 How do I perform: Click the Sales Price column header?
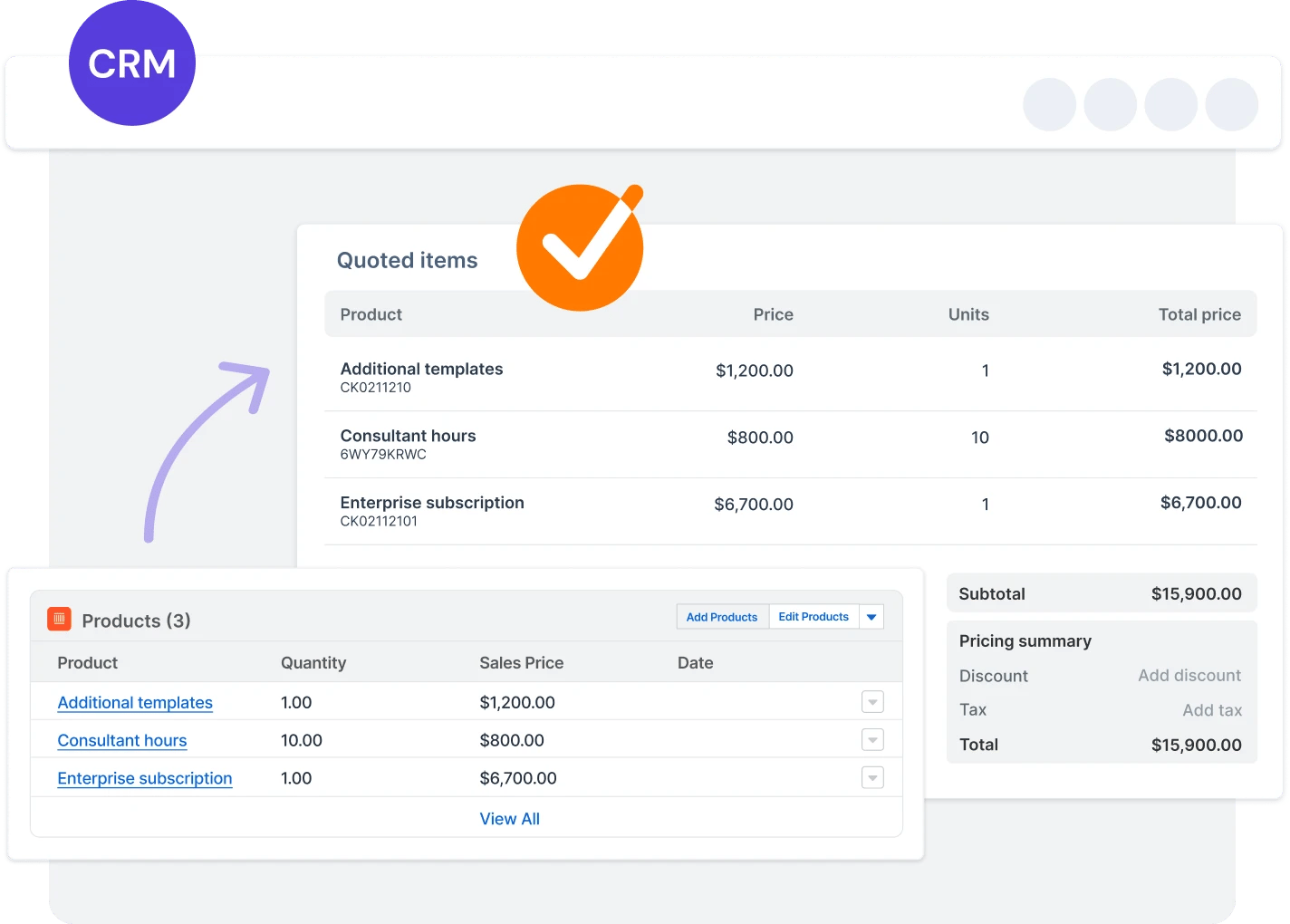pos(522,663)
